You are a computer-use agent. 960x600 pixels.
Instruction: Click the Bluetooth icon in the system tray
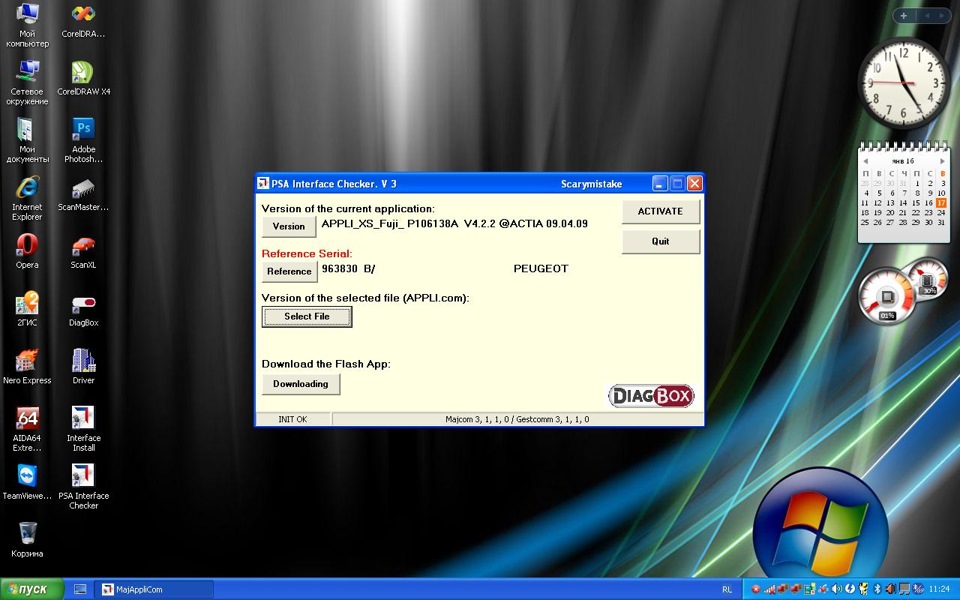click(x=877, y=589)
